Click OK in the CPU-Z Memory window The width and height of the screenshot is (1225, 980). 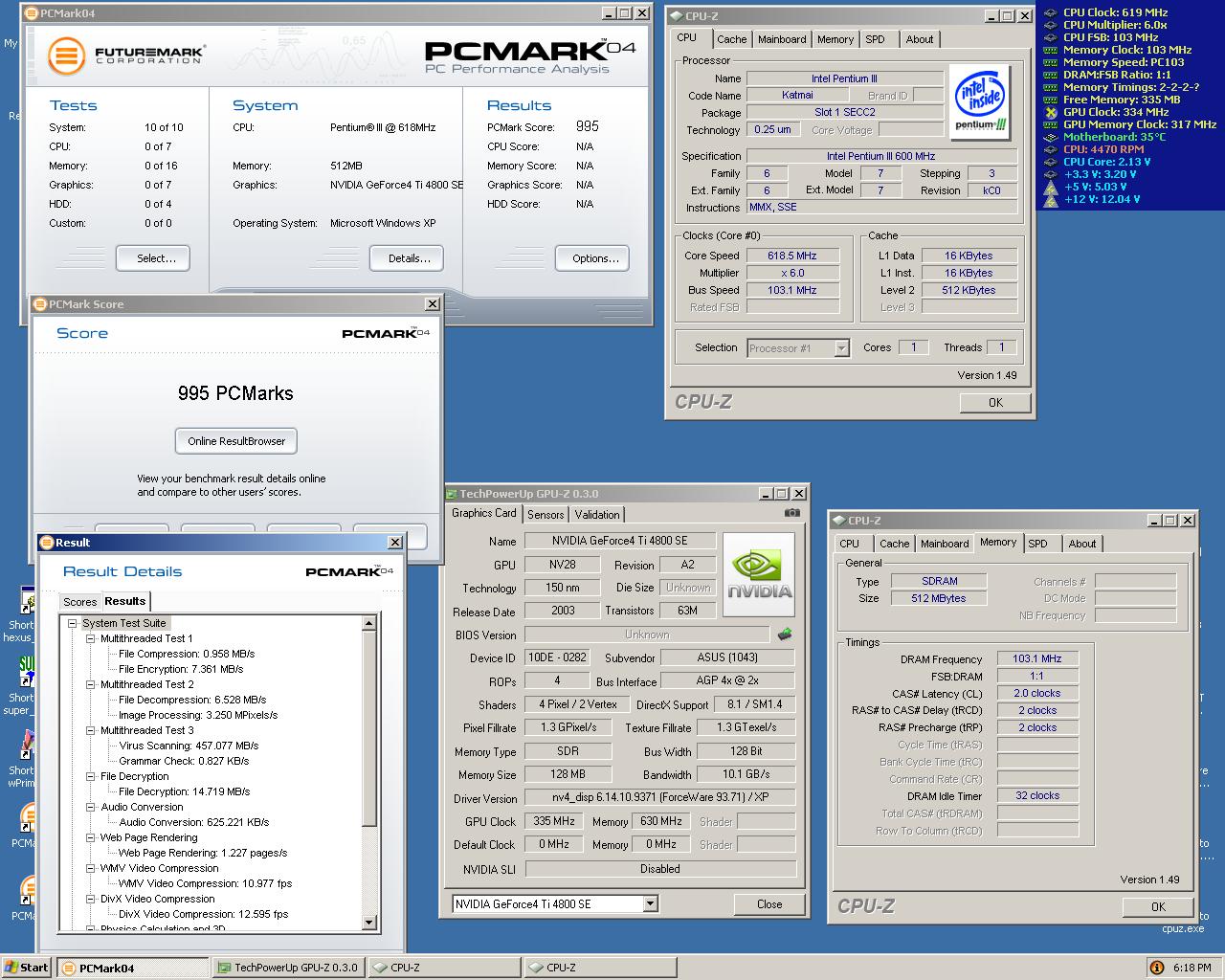1158,906
